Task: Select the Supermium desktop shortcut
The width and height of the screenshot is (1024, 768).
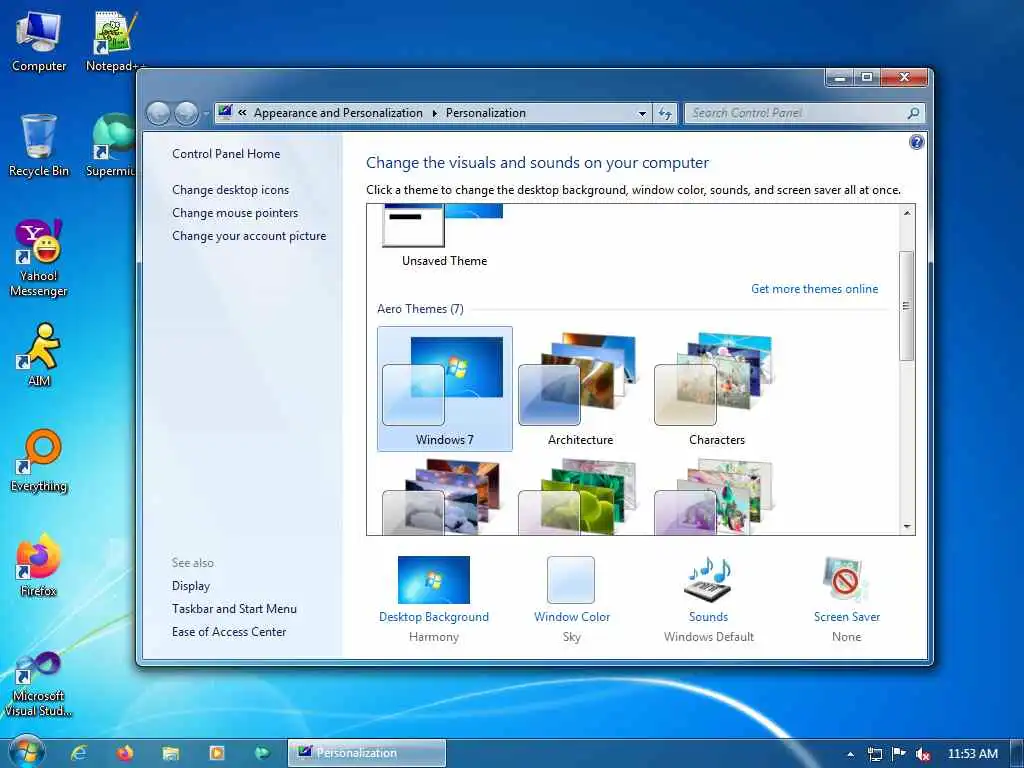Action: click(x=112, y=146)
